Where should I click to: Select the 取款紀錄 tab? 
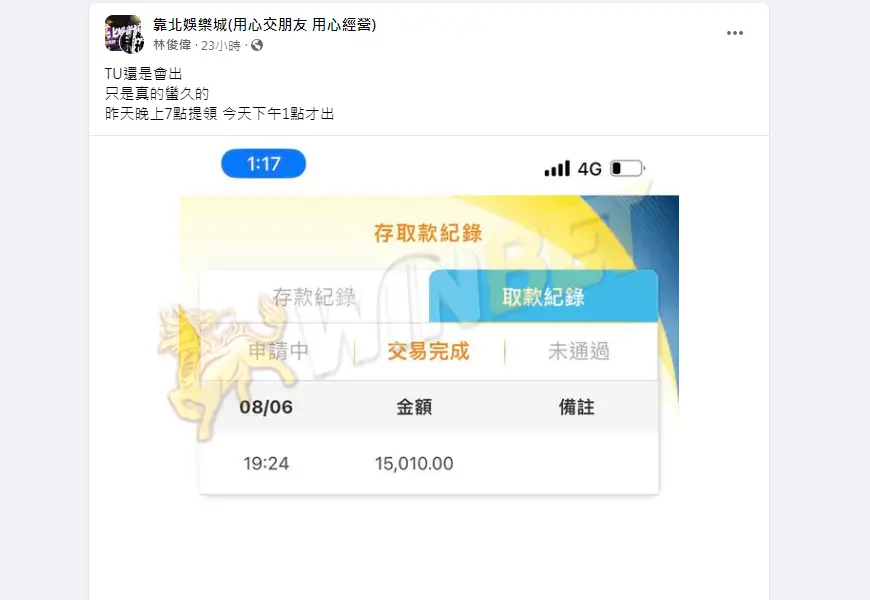(543, 297)
